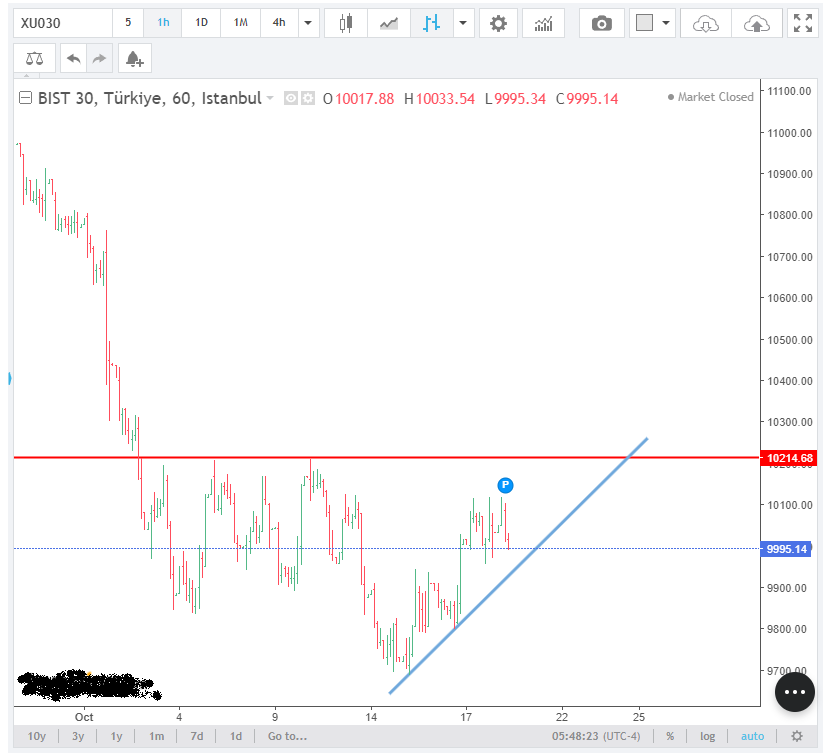Switch to the 4h interval
Screen dimensions: 833x756
coord(278,22)
